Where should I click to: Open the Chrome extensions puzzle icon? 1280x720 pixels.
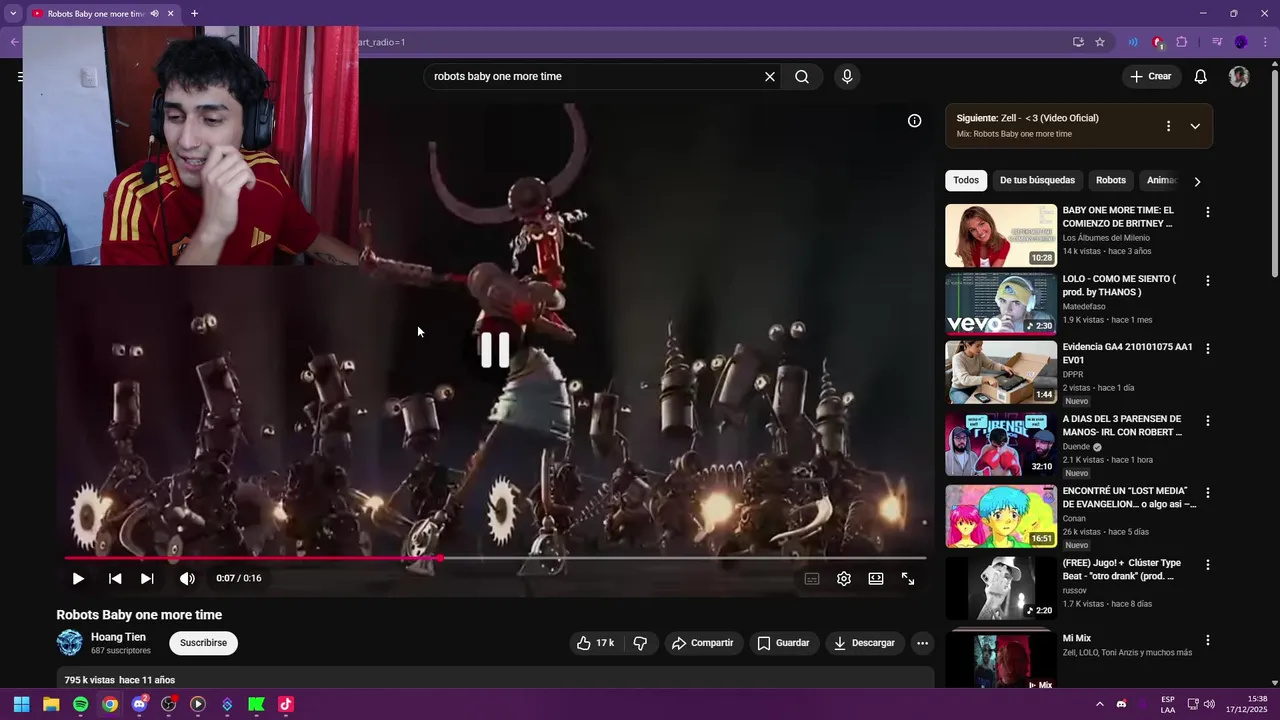pyautogui.click(x=1182, y=42)
